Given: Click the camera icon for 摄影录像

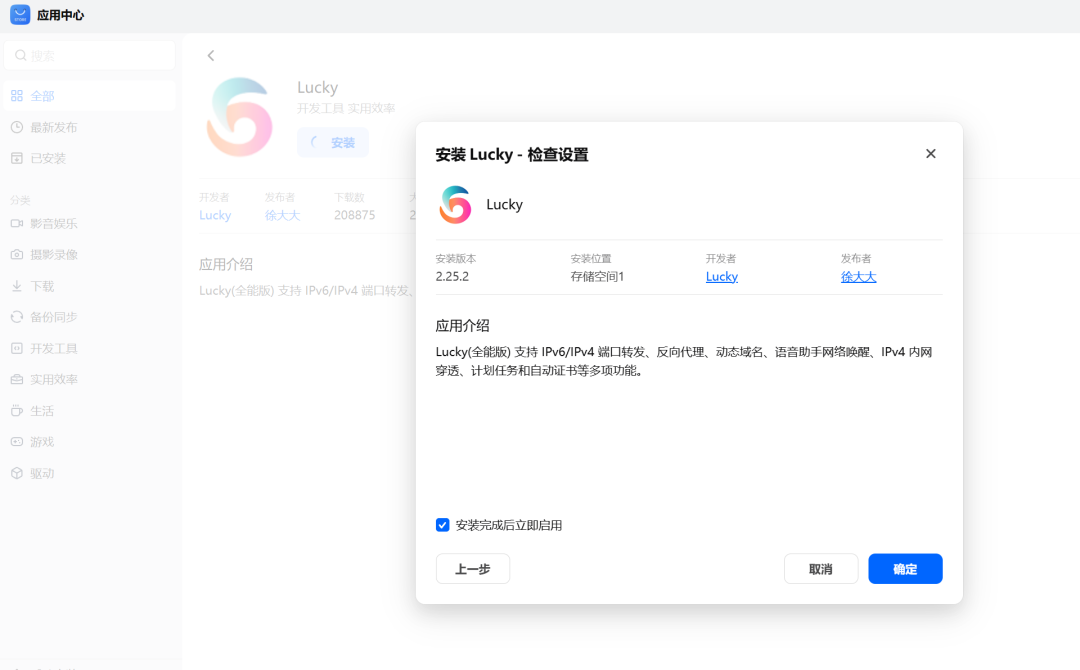Looking at the screenshot, I should (17, 255).
